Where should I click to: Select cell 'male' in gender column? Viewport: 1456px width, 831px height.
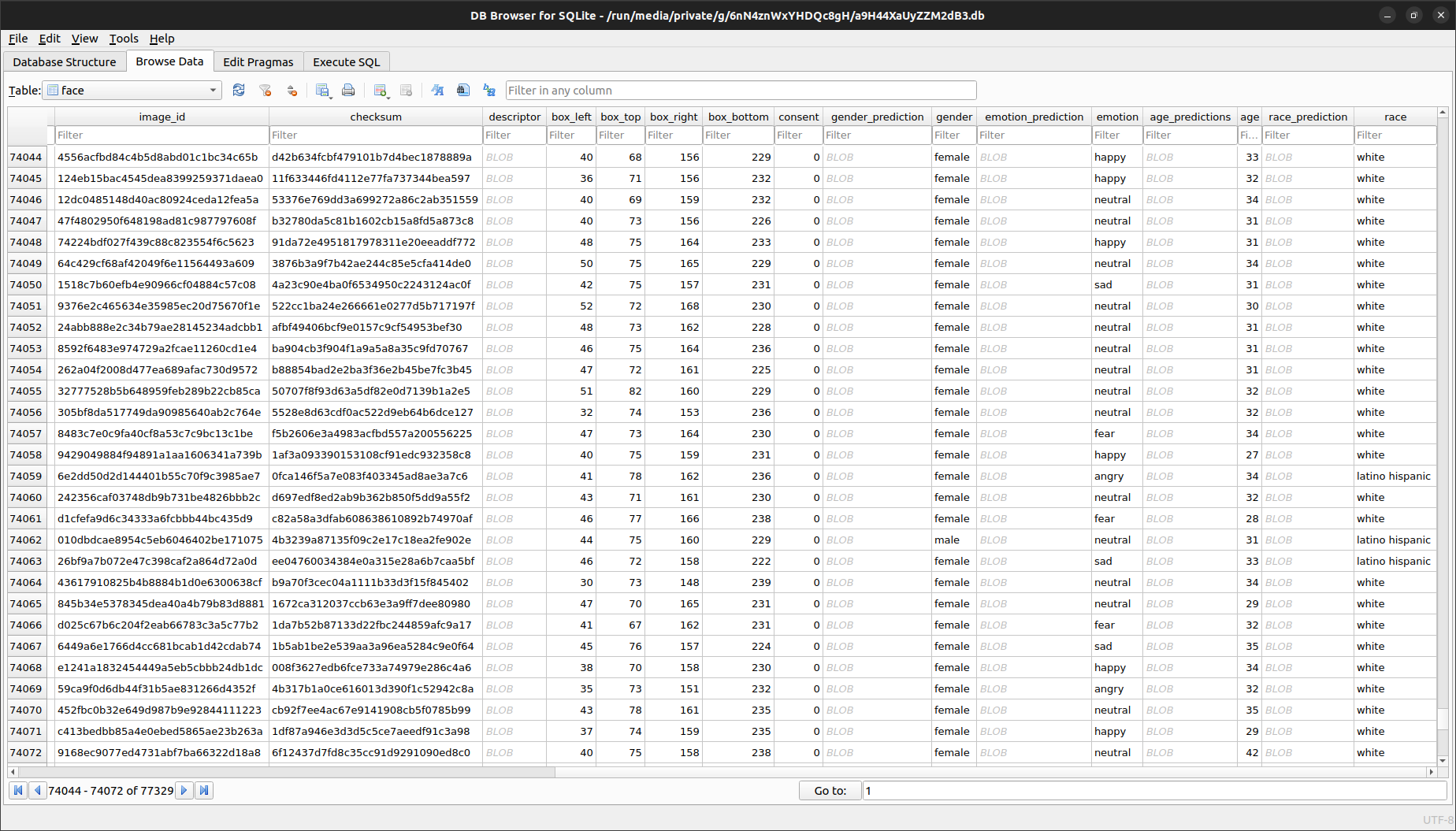click(954, 540)
